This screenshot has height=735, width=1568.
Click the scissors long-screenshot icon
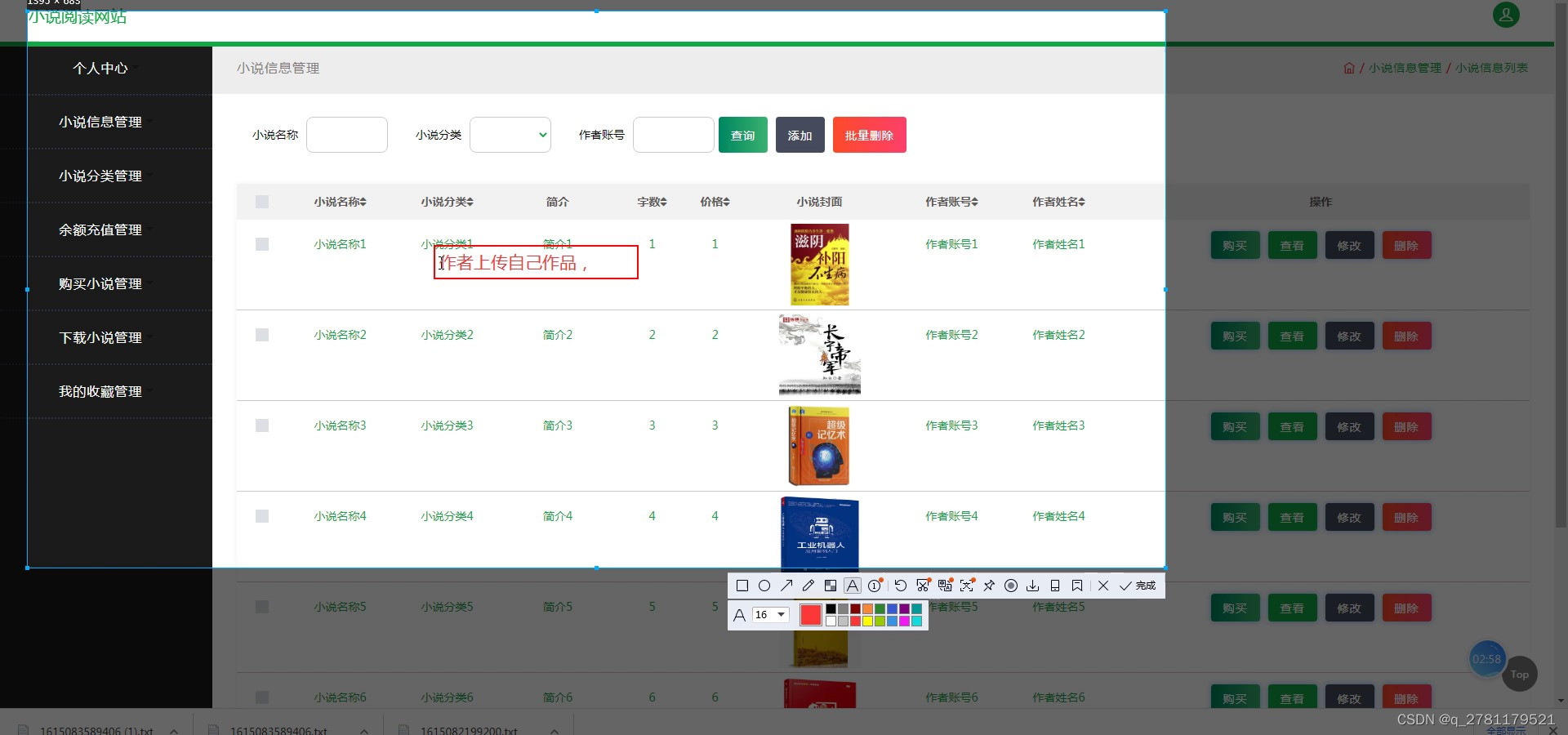point(924,586)
